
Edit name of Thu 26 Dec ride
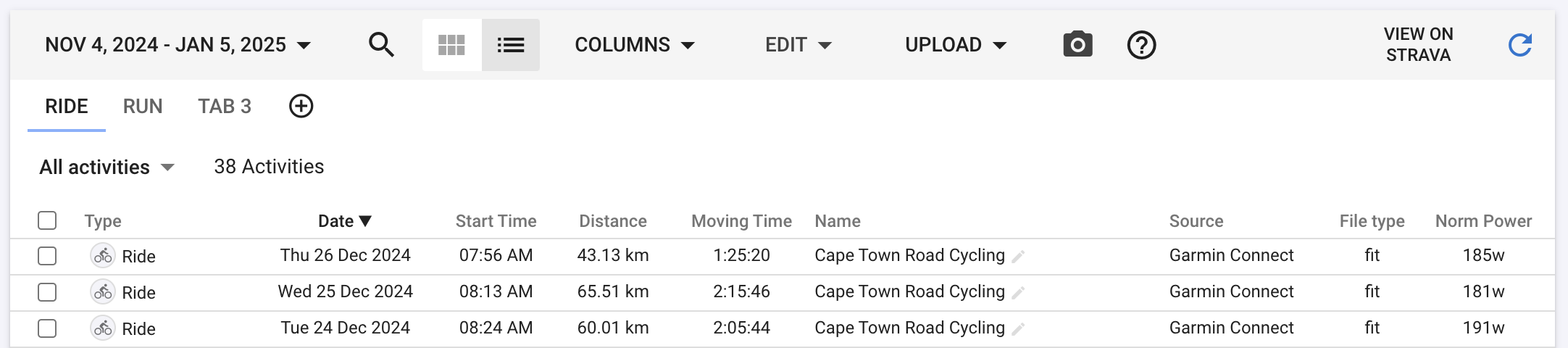tap(1018, 257)
